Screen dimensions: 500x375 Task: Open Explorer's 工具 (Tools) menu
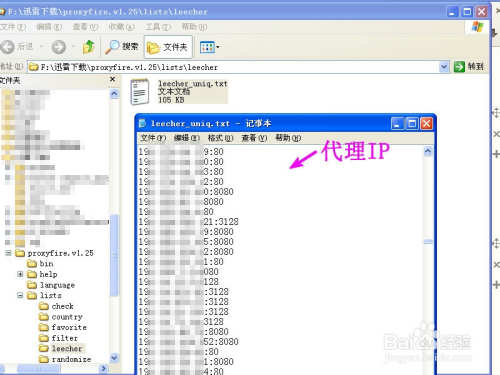click(x=158, y=27)
